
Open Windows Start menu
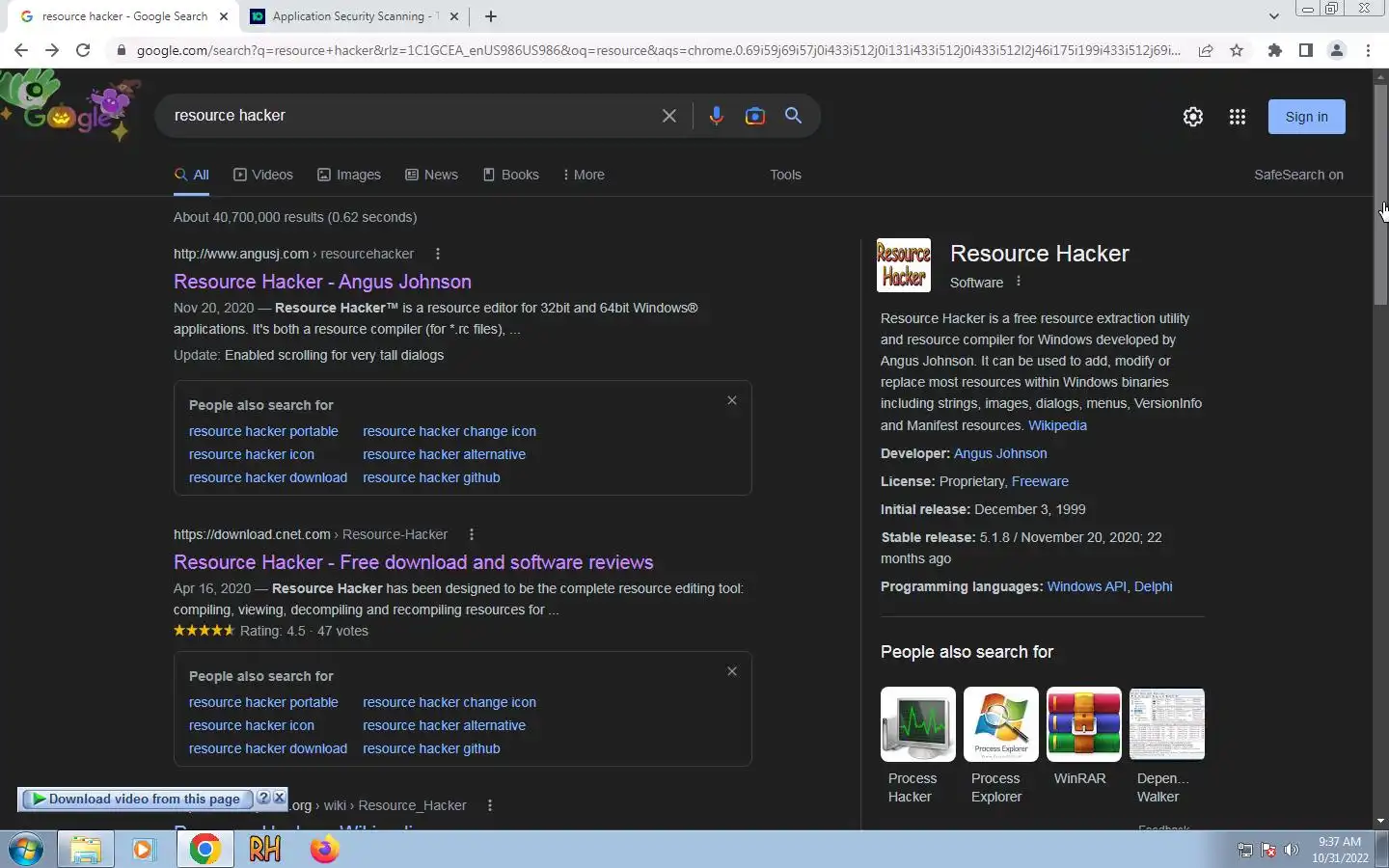tap(26, 850)
